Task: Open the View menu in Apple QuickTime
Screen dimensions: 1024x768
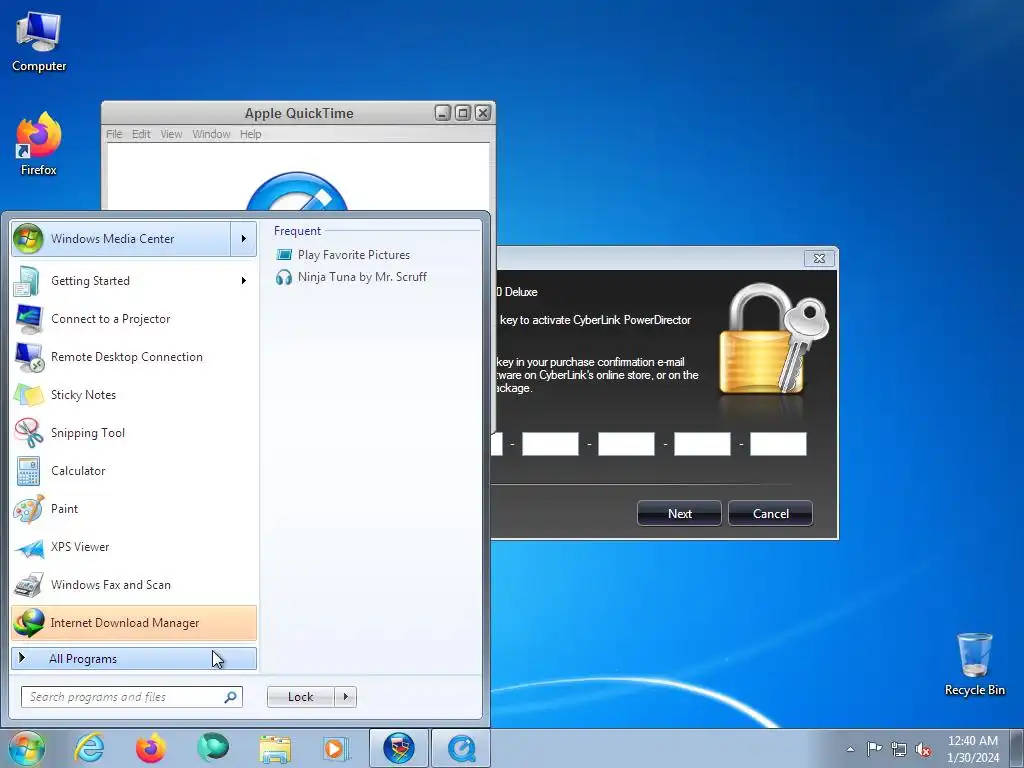Action: pyautogui.click(x=171, y=134)
